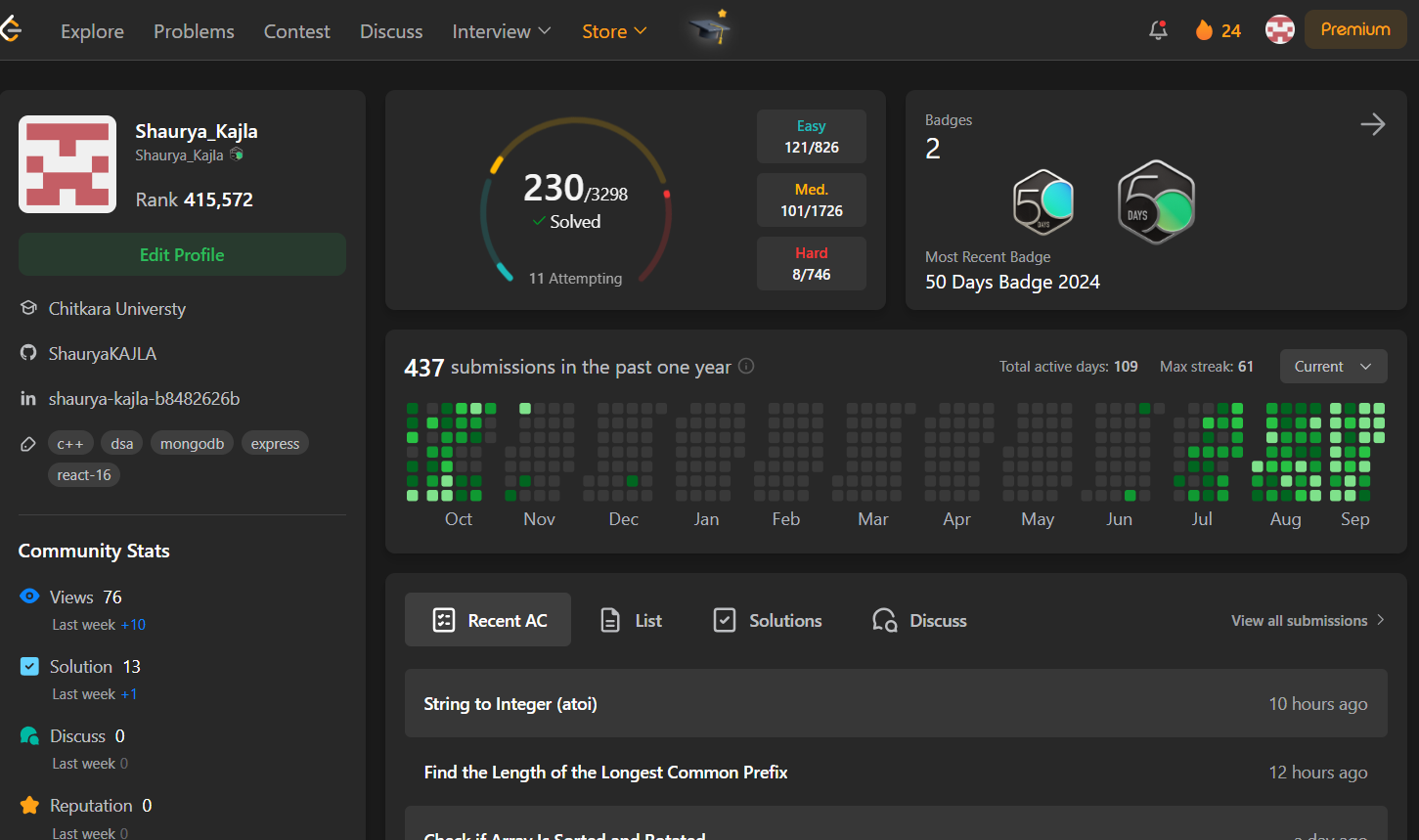Open the Current year dropdown
The image size is (1419, 840).
[x=1333, y=367]
